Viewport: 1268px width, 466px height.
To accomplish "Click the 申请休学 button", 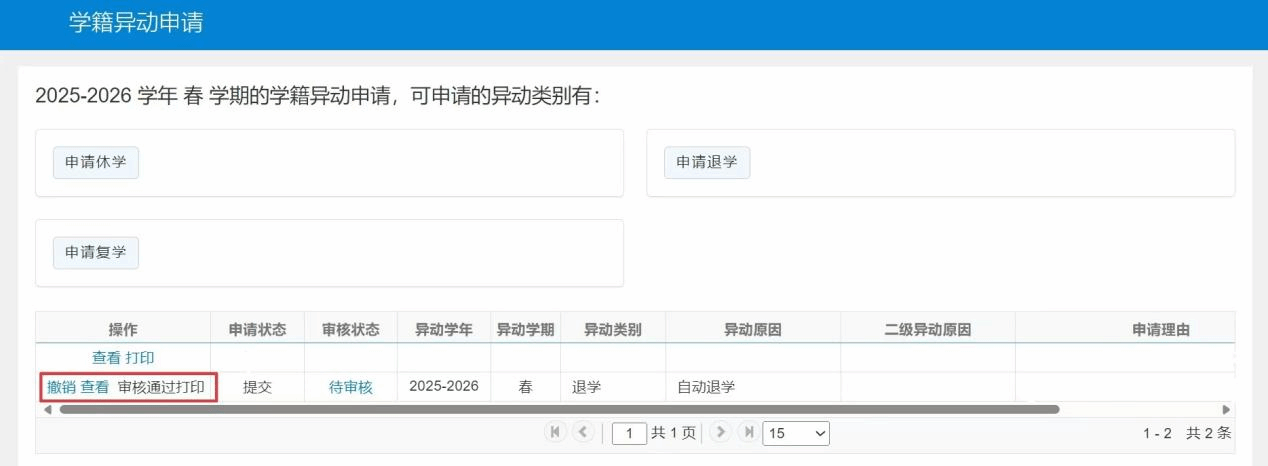I will point(96,162).
